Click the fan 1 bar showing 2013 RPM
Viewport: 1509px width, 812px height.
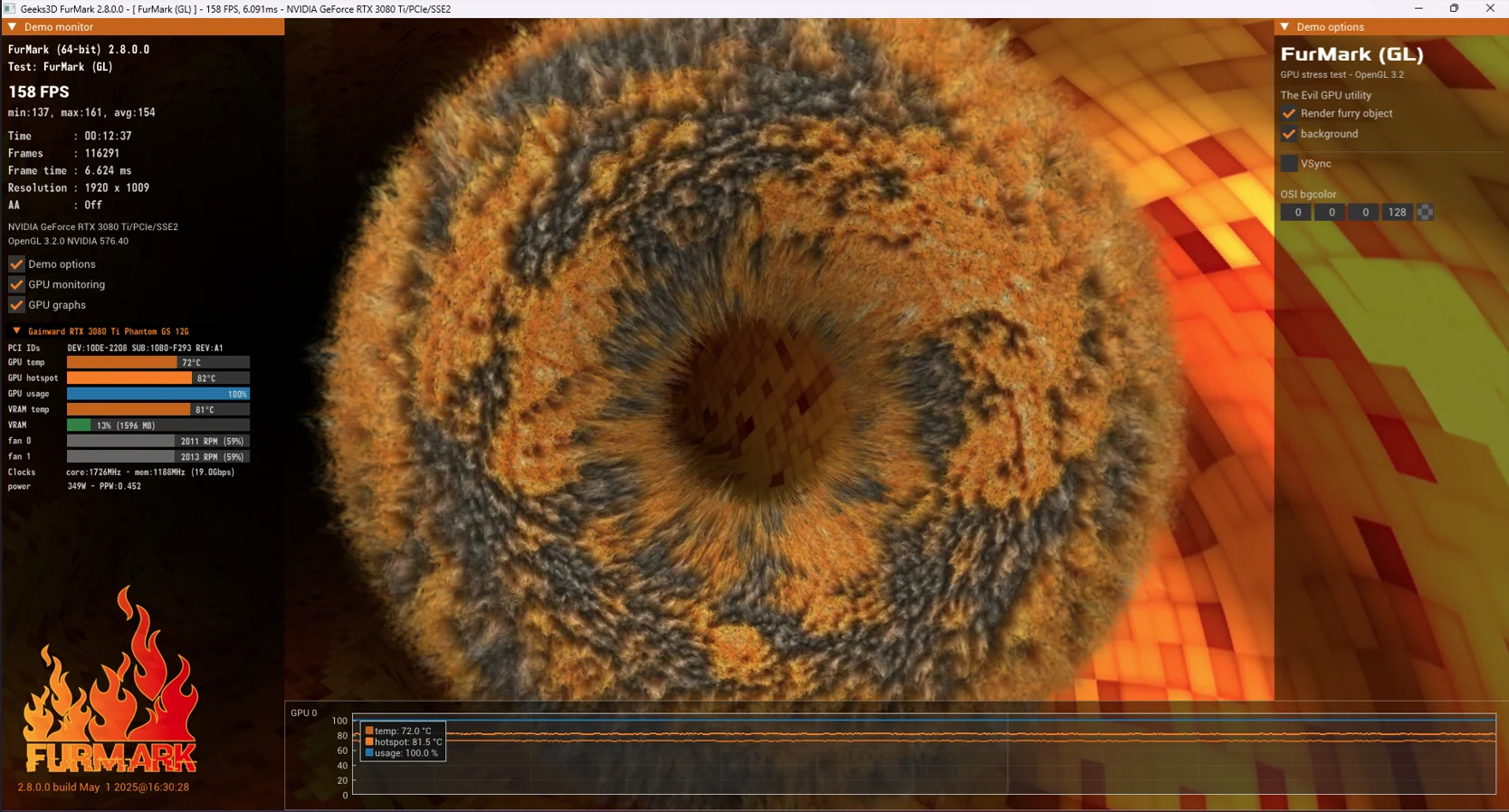coord(158,457)
